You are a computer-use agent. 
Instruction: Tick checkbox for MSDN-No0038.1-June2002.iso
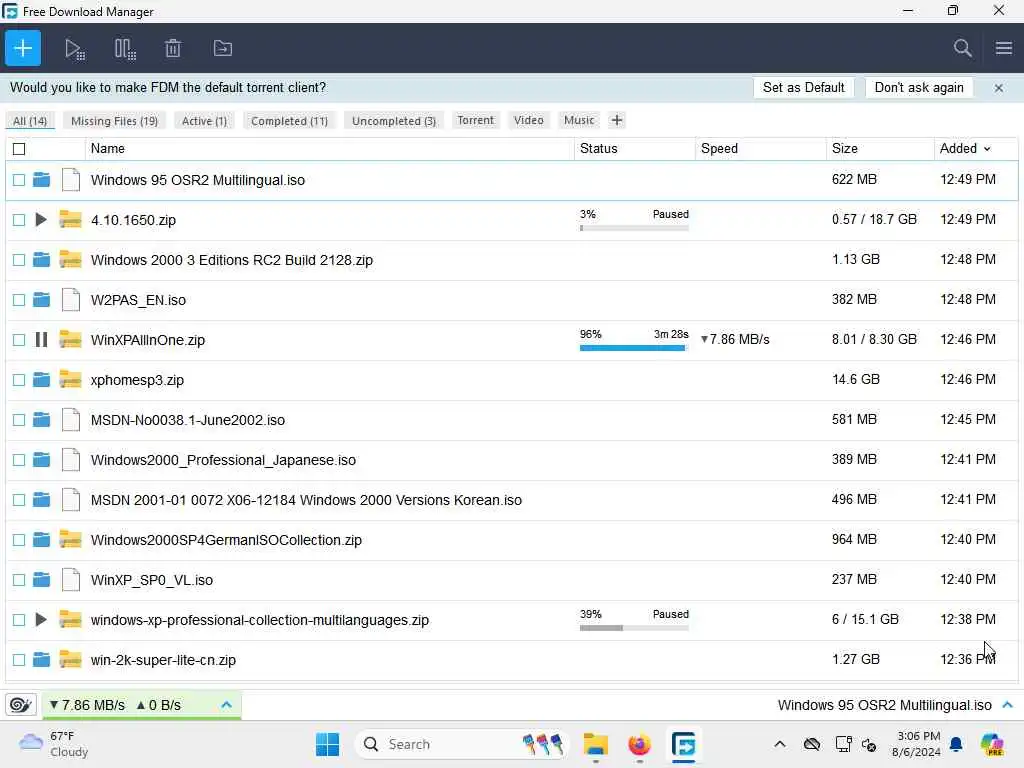click(x=19, y=420)
